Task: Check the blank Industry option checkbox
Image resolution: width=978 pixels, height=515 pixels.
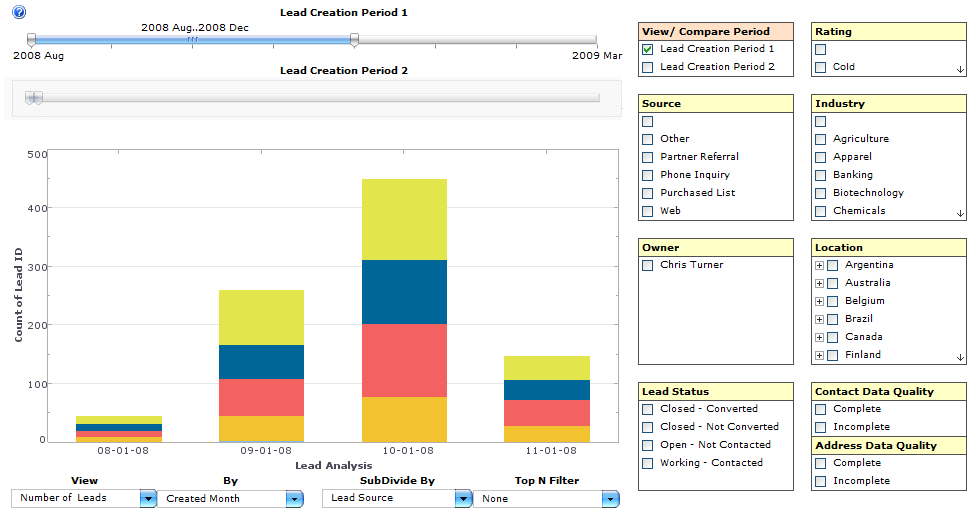Action: 820,122
